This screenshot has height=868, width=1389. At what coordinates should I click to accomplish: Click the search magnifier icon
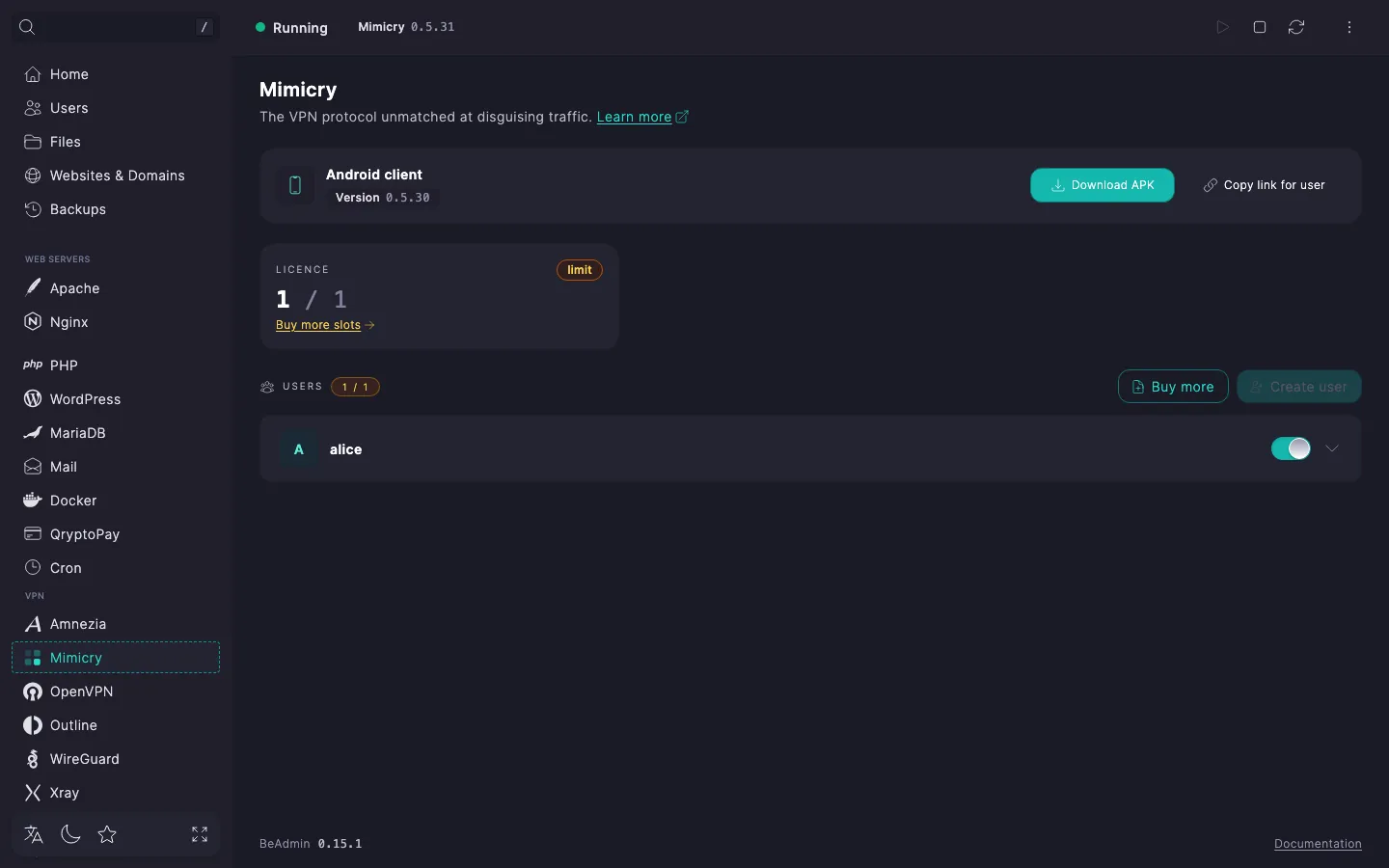(27, 27)
